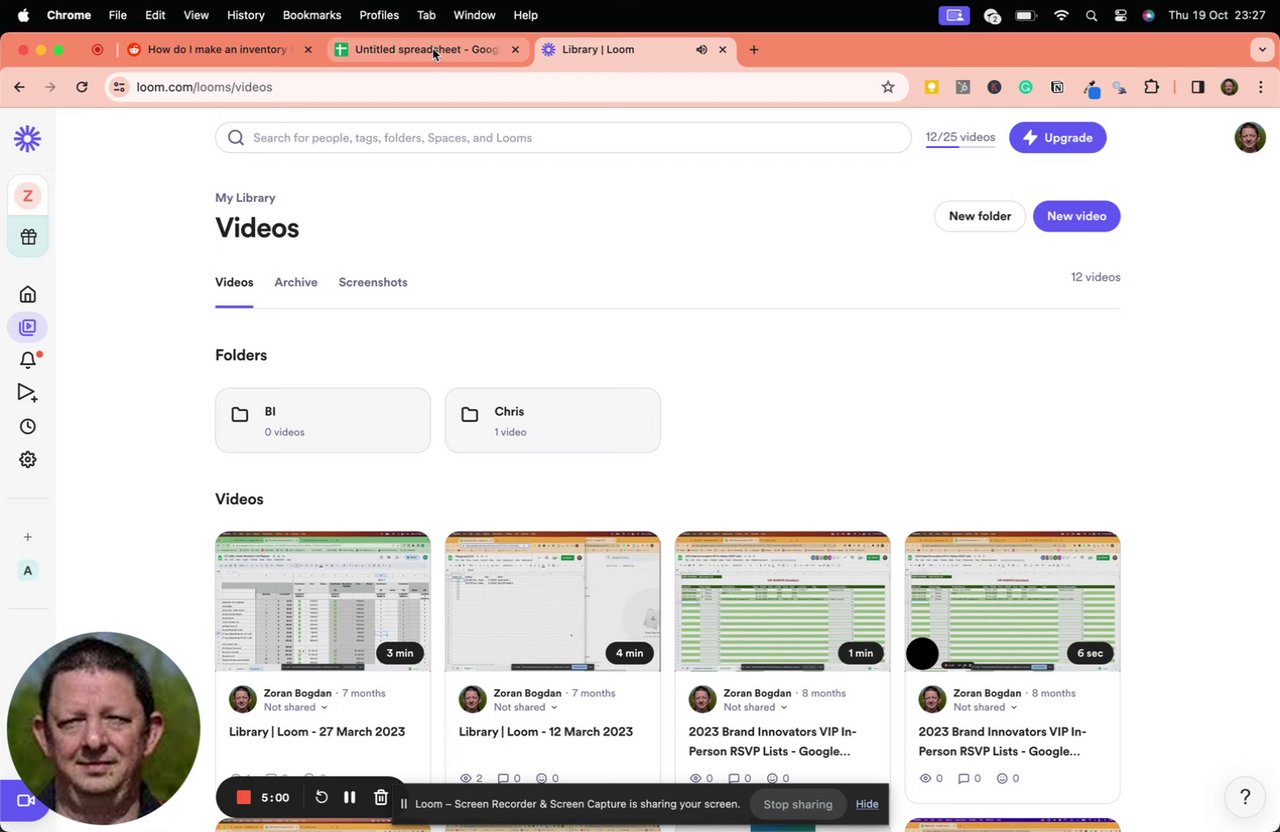
Task: Click the Loom search field
Action: [564, 137]
